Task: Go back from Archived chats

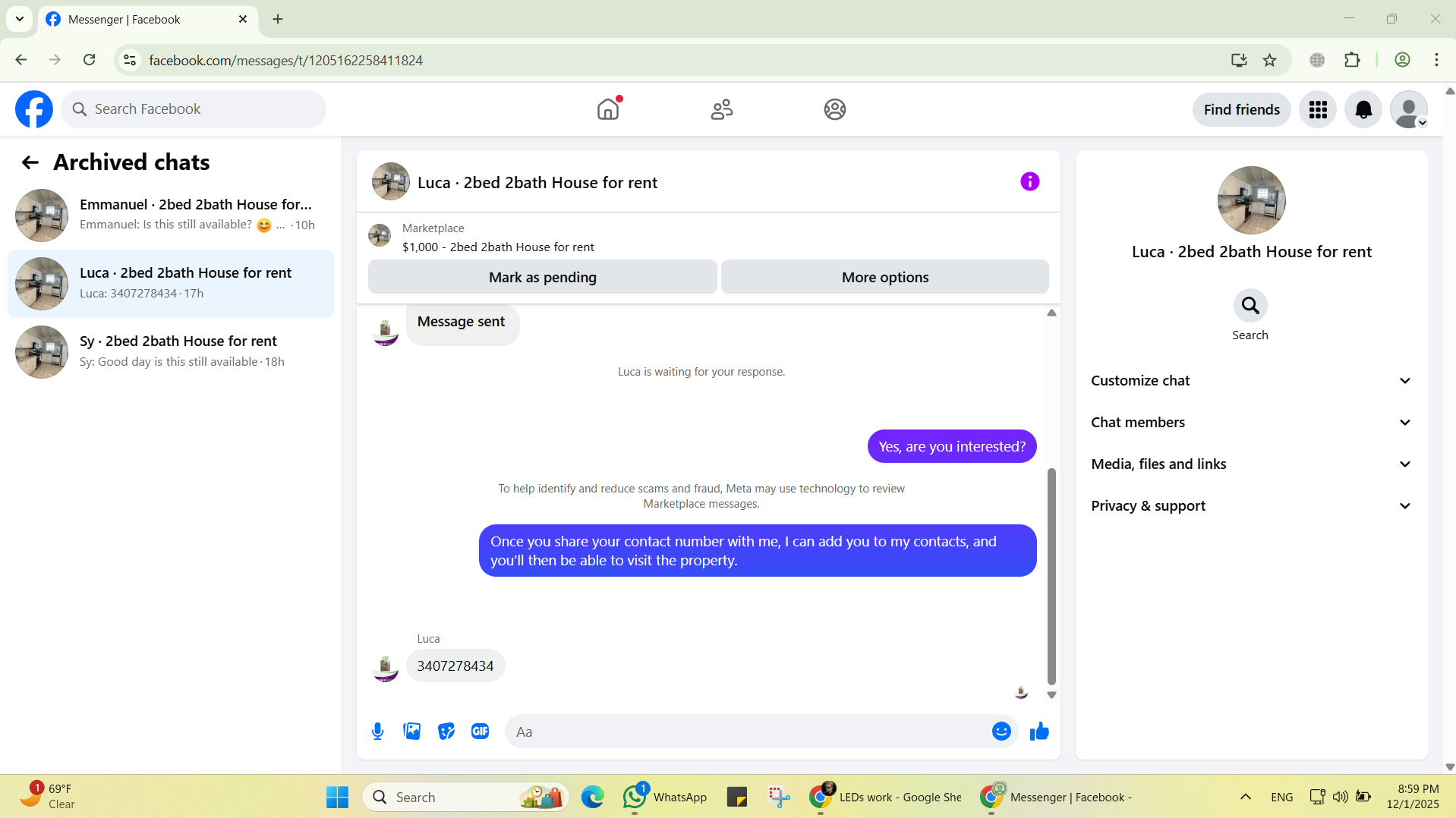Action: click(30, 162)
